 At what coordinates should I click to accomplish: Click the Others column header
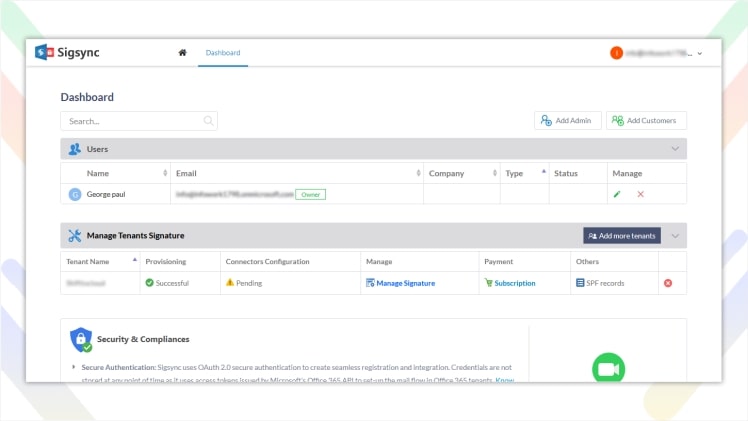click(x=587, y=262)
